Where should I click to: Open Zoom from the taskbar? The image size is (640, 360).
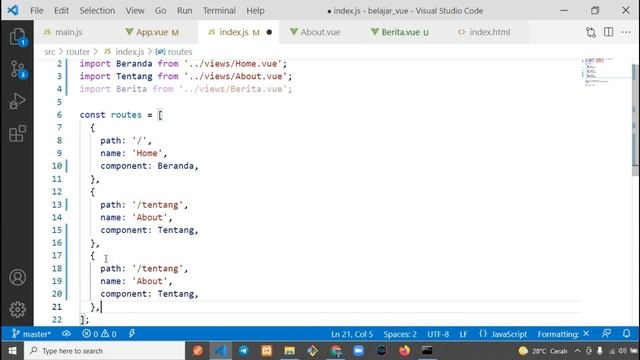tap(358, 351)
